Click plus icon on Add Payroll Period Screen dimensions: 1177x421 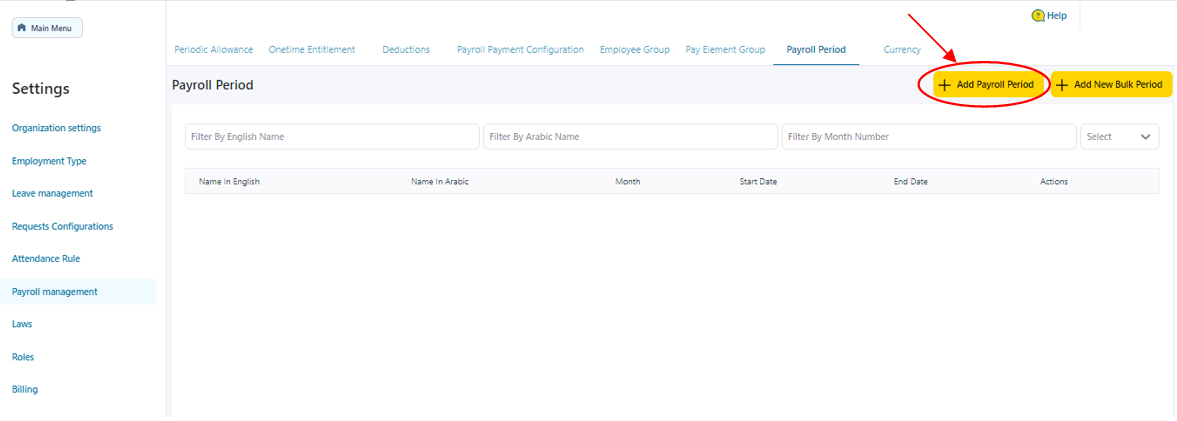(x=944, y=85)
